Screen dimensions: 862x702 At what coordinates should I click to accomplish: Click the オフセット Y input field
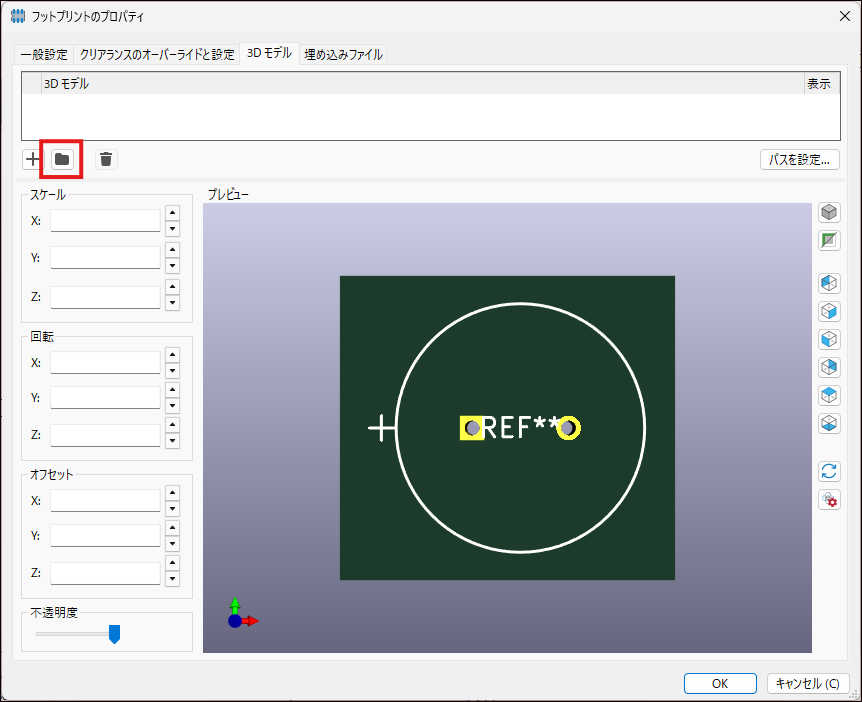pyautogui.click(x=105, y=536)
